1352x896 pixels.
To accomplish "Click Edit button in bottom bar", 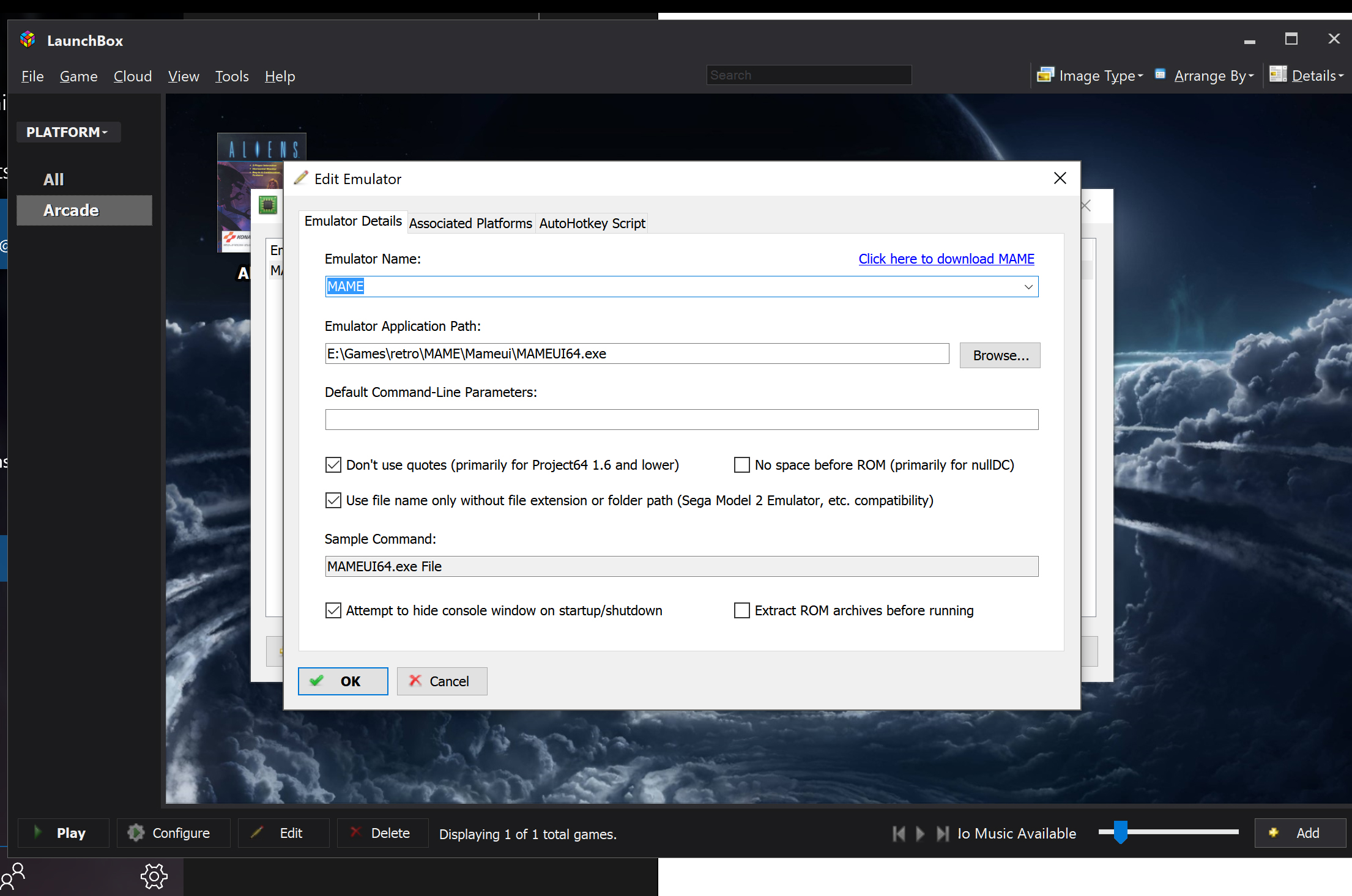I will (283, 833).
